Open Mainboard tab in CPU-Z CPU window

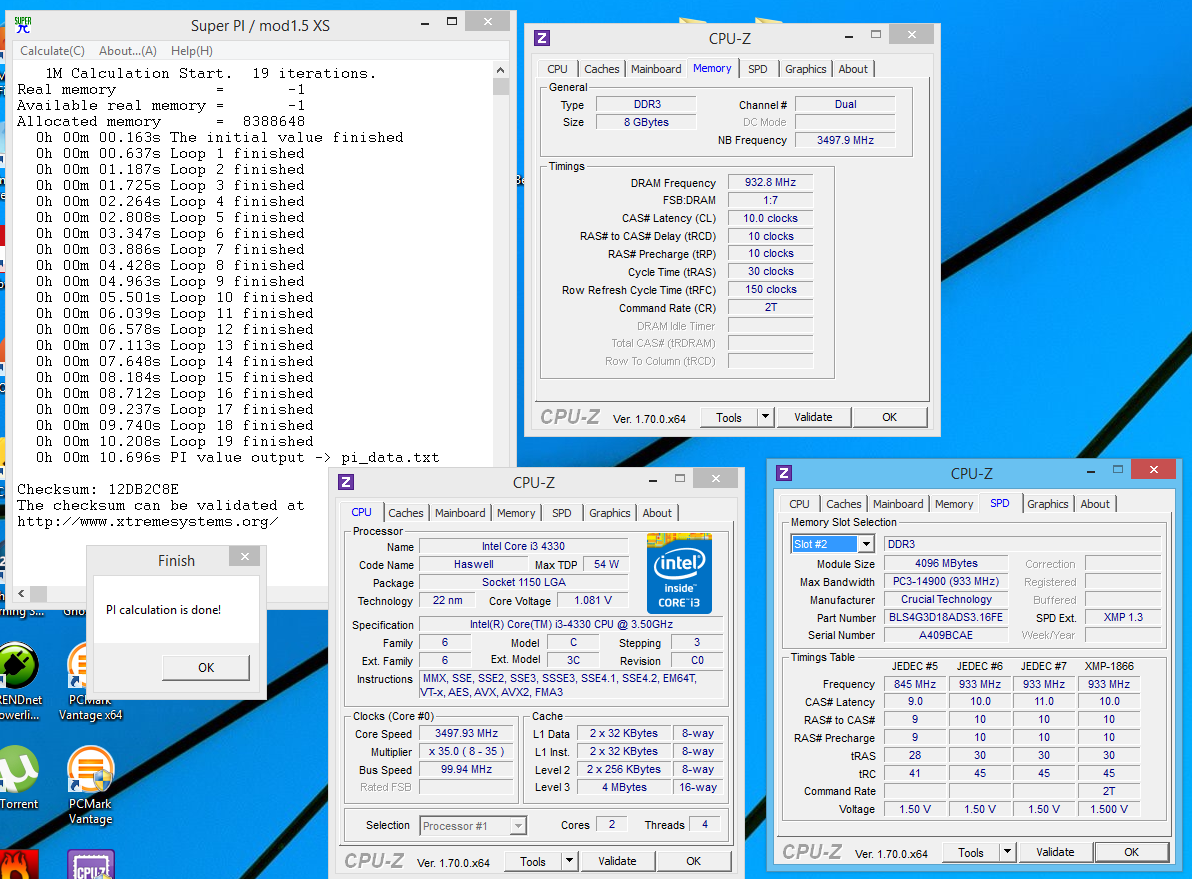click(460, 512)
